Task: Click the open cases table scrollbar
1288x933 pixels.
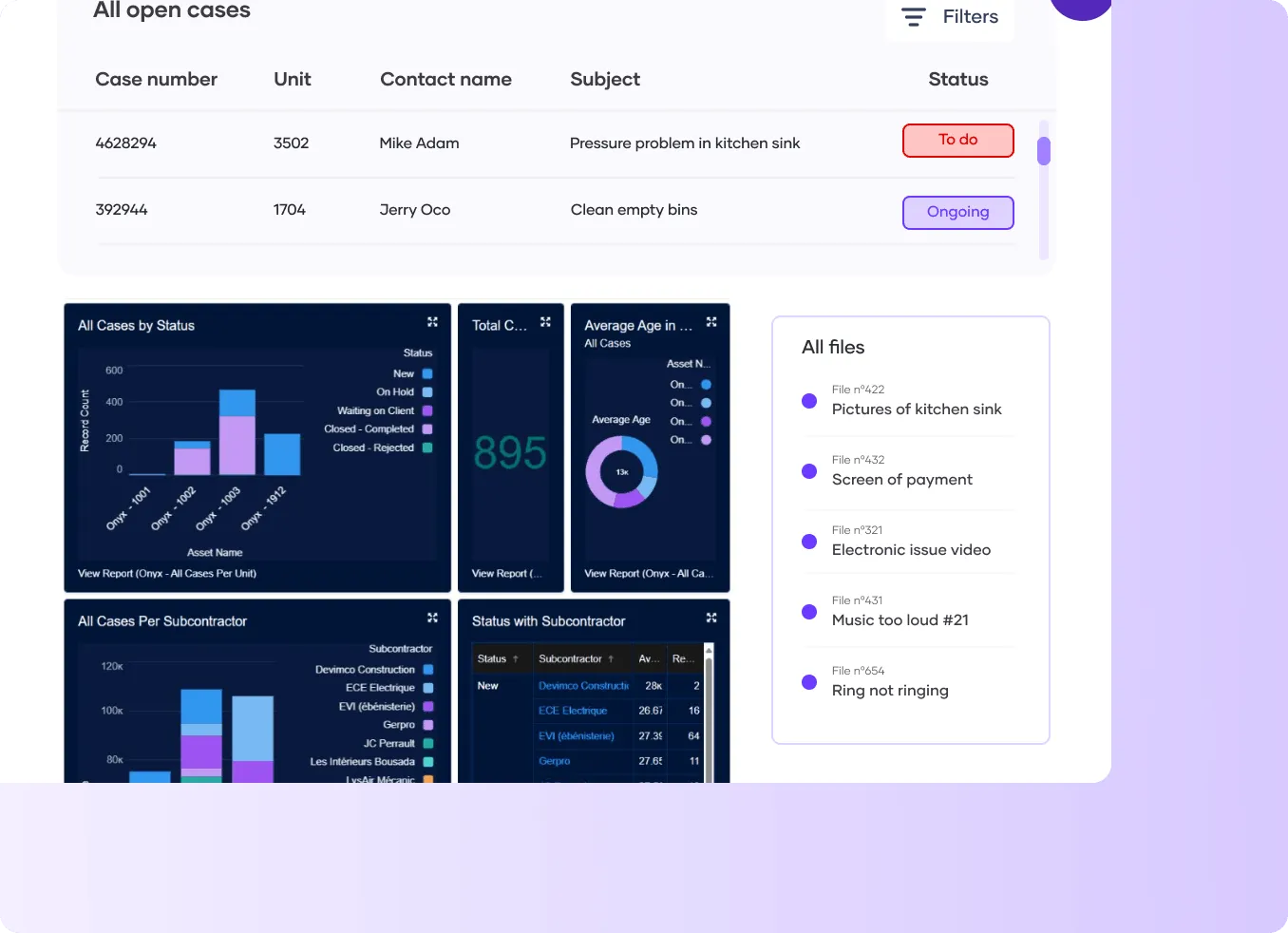Action: coord(1044,148)
